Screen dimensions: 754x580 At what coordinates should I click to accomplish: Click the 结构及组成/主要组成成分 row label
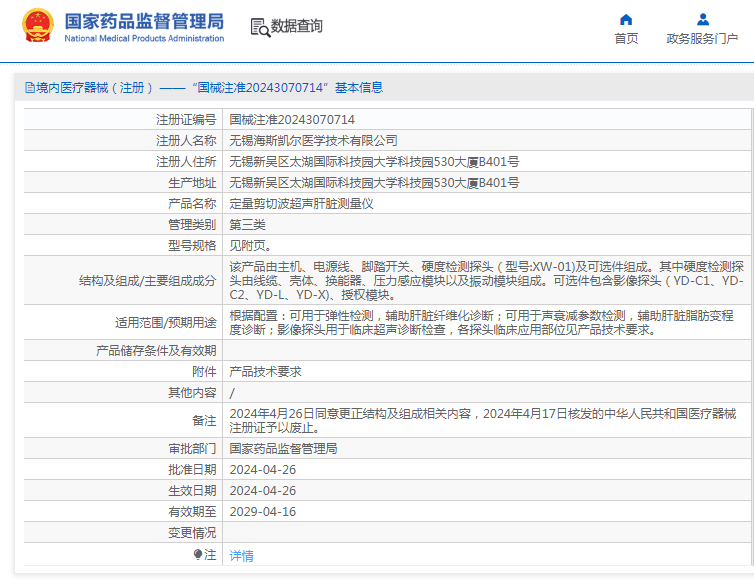[148, 280]
